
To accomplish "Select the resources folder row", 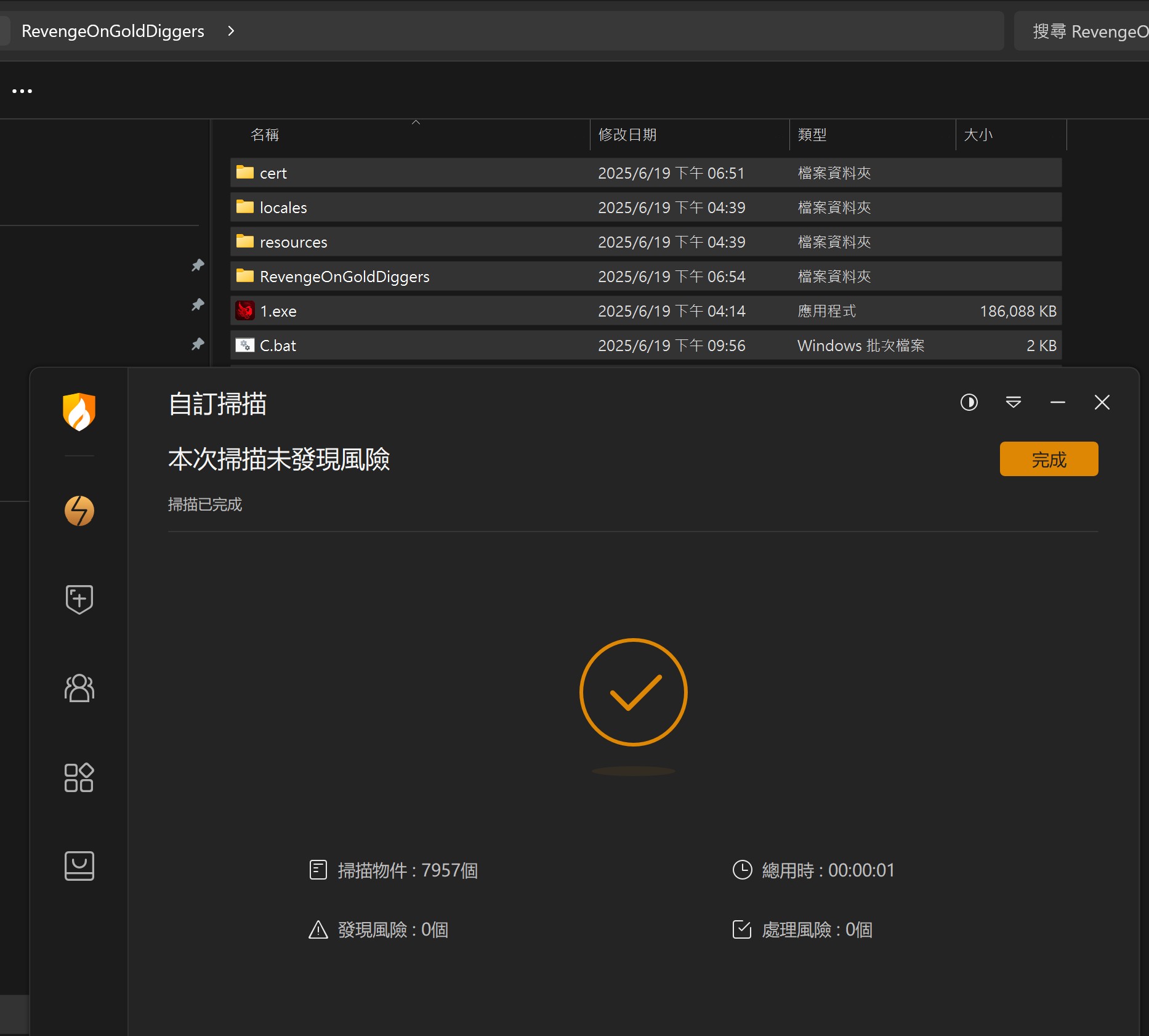I will pos(646,242).
